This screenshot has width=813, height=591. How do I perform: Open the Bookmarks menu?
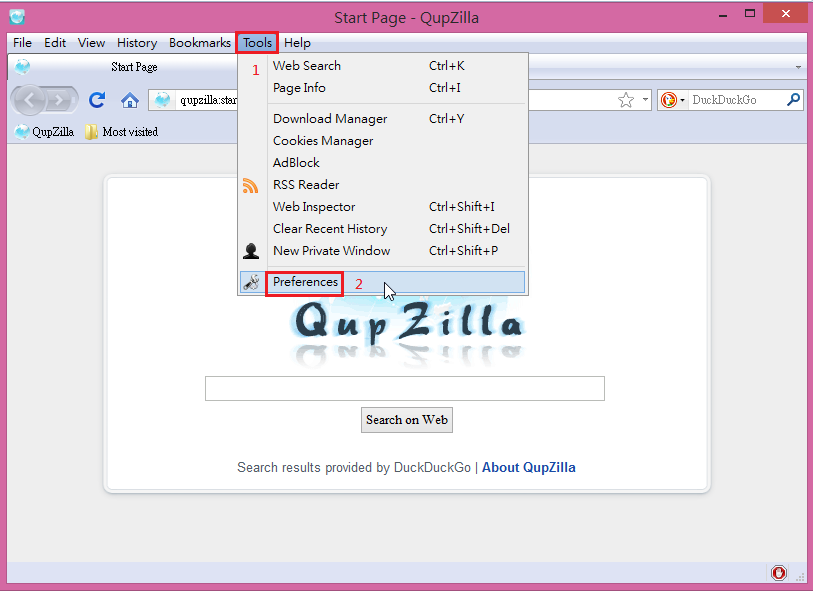pos(200,43)
